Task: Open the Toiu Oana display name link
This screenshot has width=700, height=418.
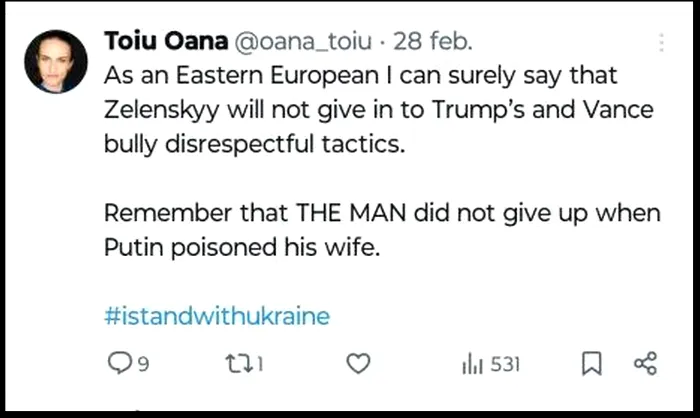Action: tap(165, 42)
